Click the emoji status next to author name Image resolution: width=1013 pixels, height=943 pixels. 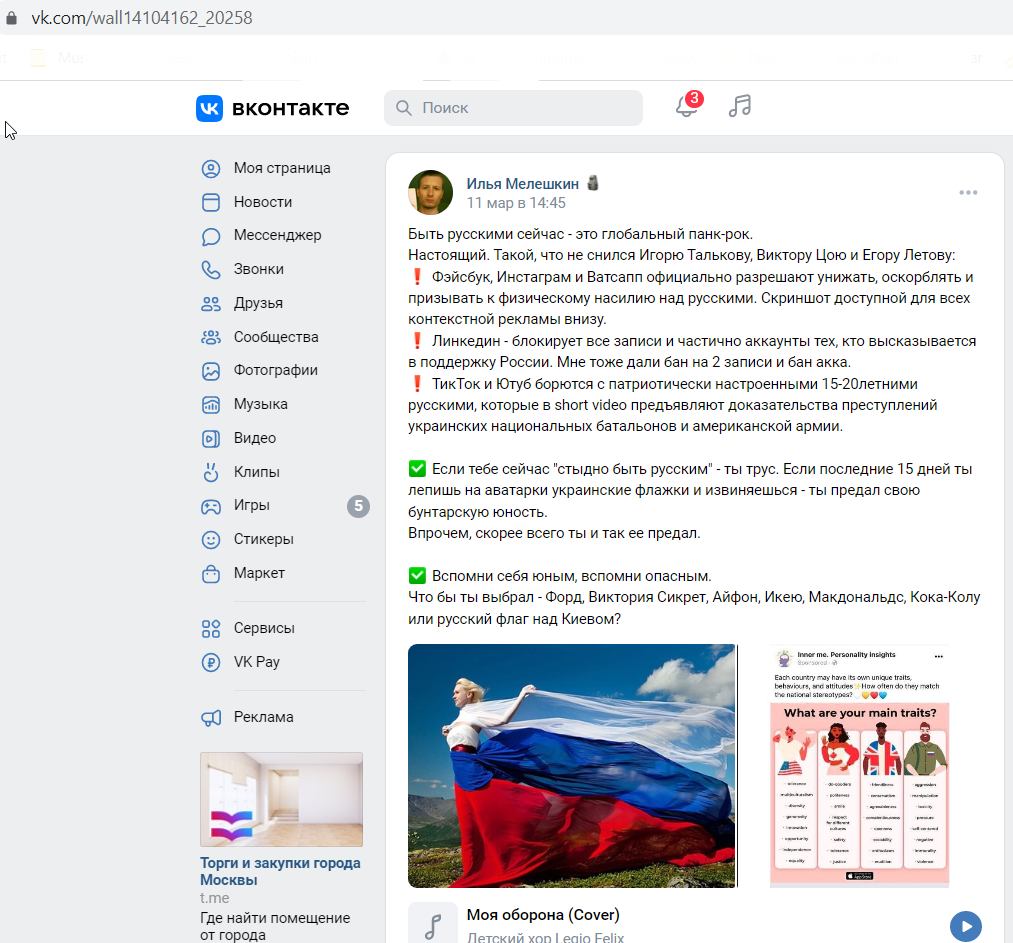click(592, 183)
